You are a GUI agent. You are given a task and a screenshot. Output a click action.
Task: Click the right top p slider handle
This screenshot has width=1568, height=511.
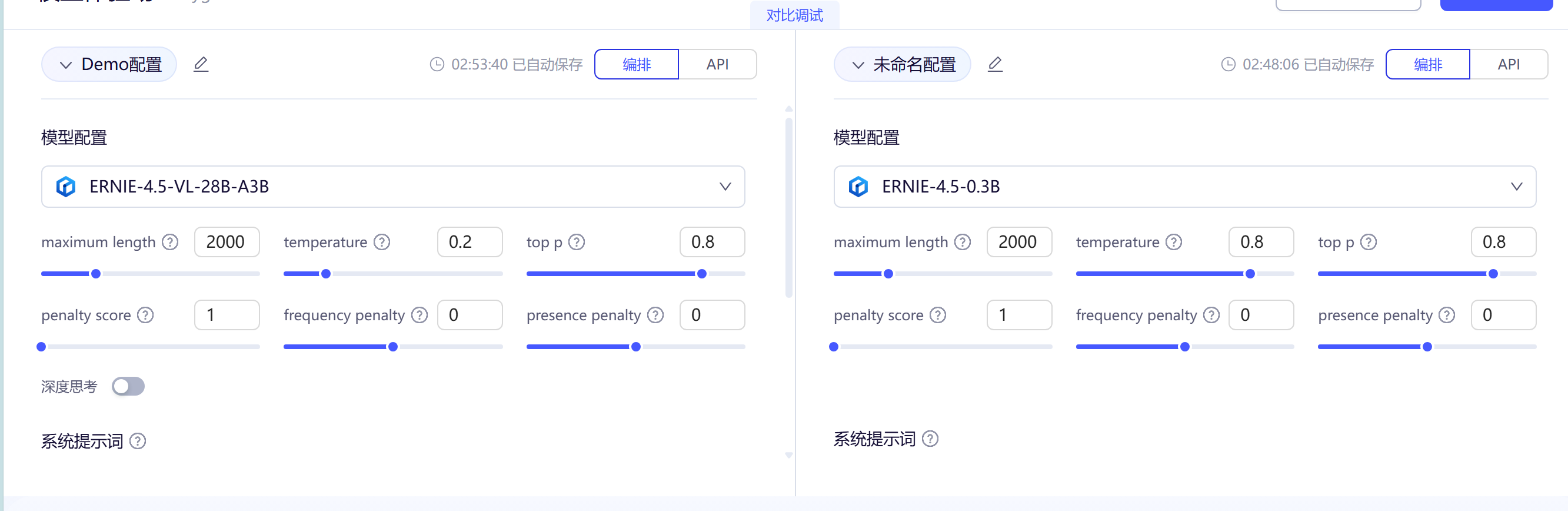coord(1493,274)
